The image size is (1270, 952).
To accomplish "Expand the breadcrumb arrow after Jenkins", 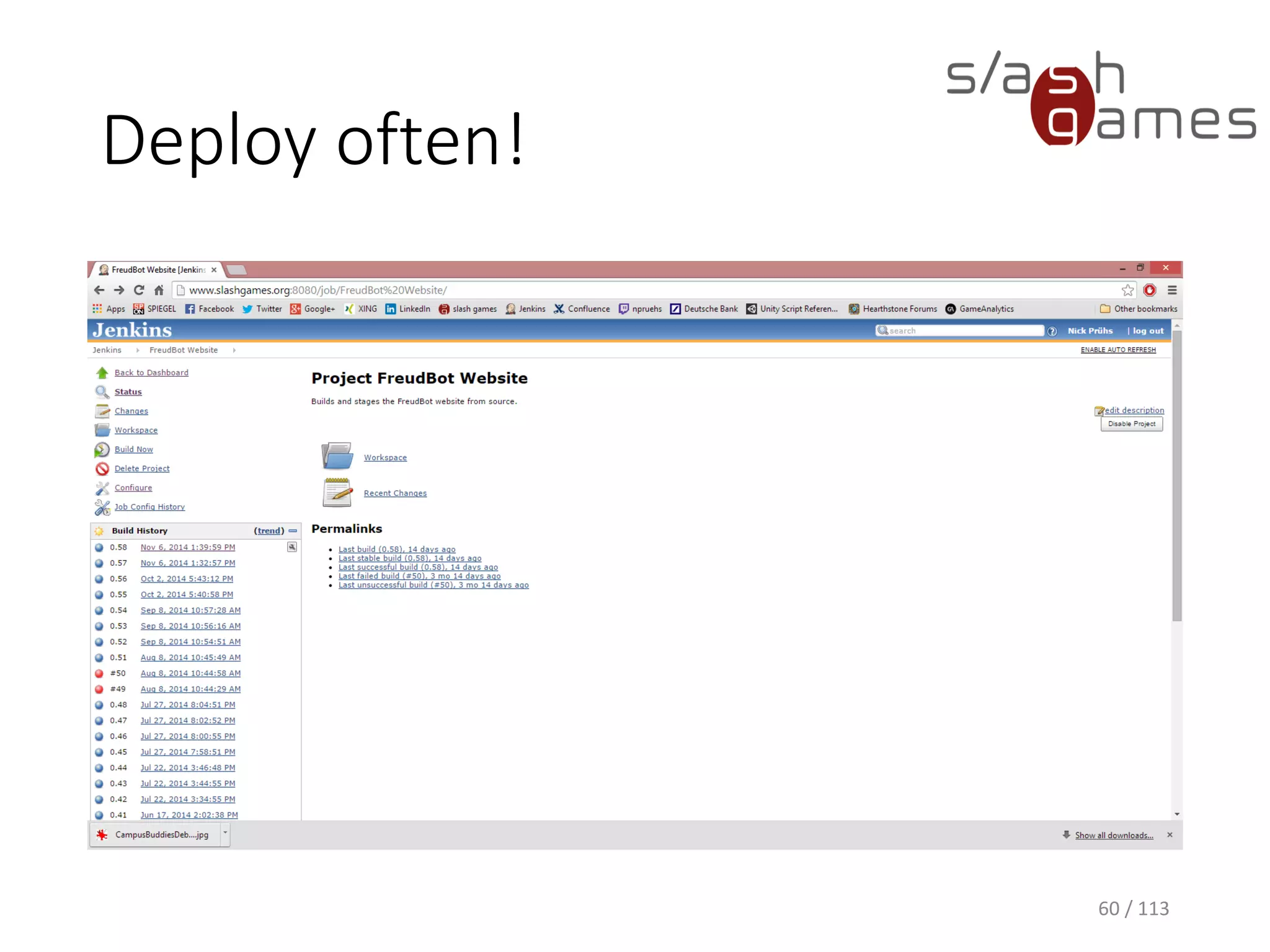I will (x=138, y=350).
